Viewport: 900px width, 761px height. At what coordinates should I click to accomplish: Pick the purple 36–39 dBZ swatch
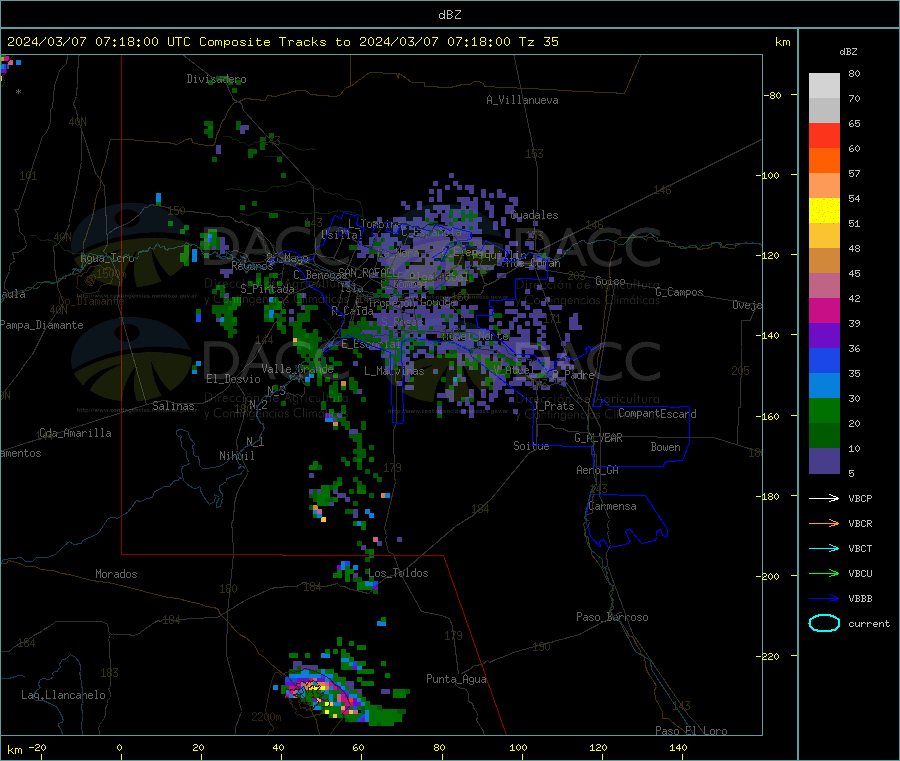pos(824,336)
